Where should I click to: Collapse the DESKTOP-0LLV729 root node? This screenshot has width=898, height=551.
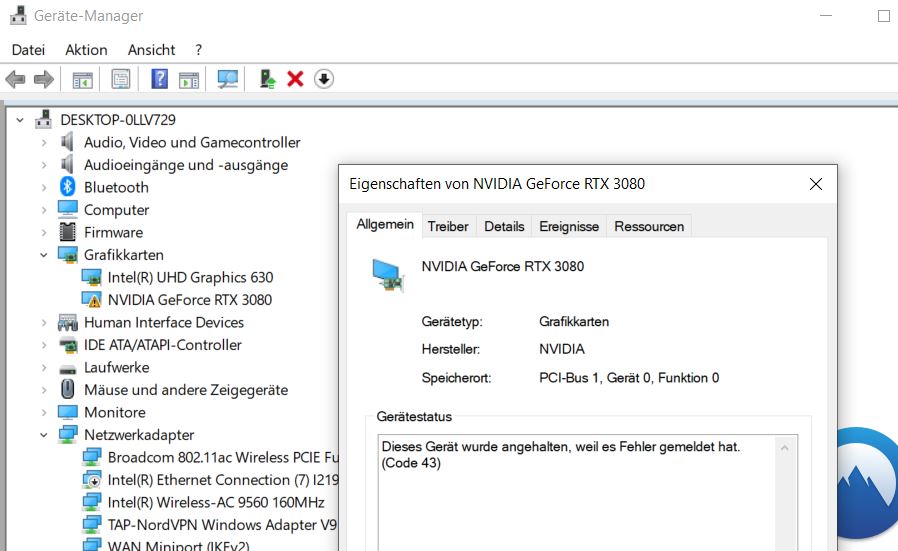click(20, 120)
